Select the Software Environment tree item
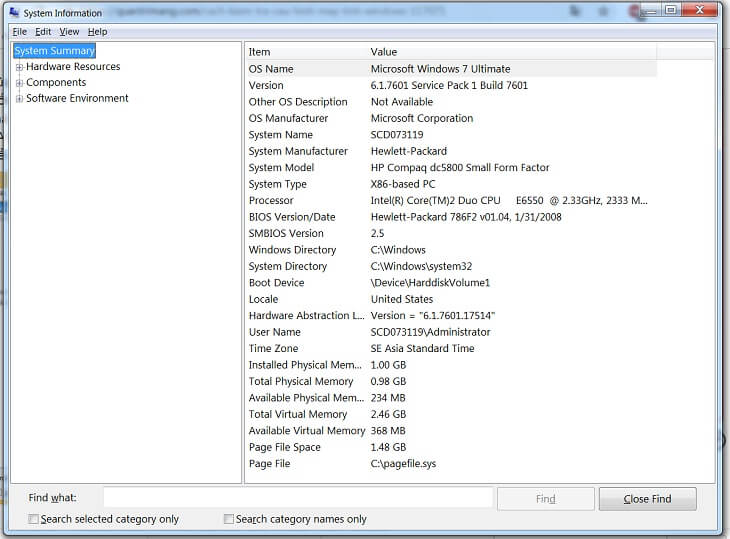730x539 pixels. [x=77, y=98]
